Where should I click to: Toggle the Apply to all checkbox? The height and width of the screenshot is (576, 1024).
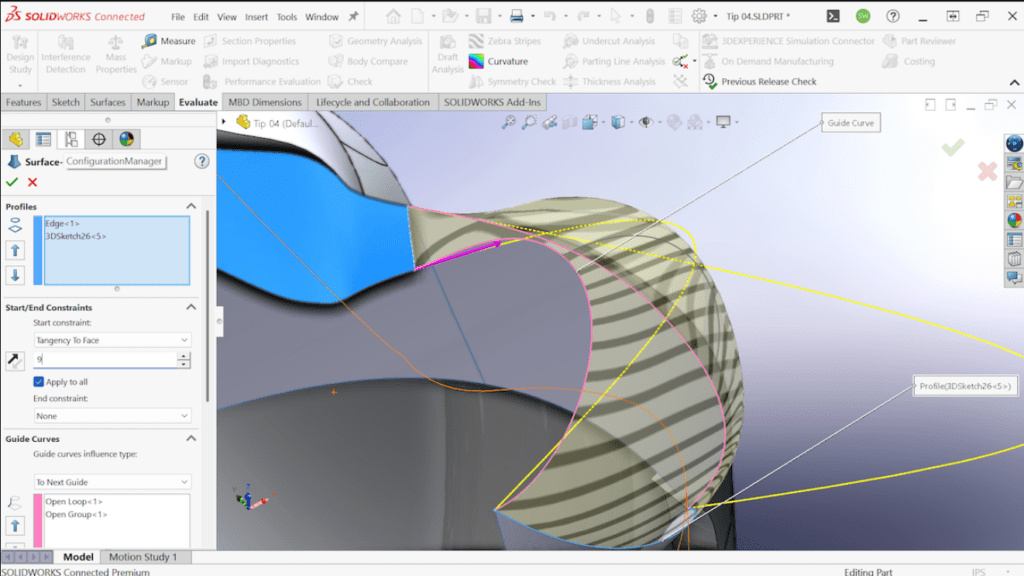[37, 381]
